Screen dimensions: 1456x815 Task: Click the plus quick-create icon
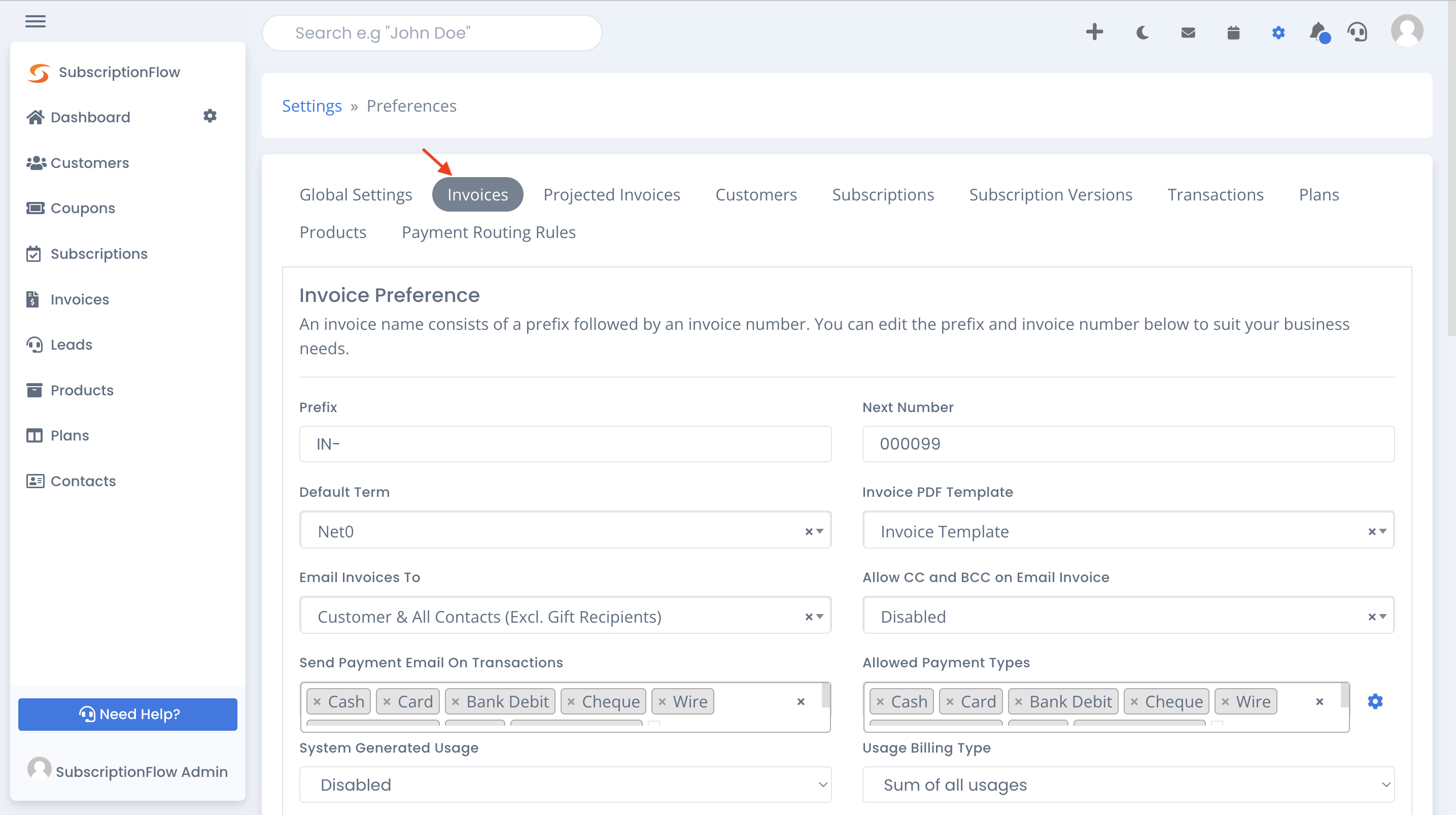coord(1094,32)
